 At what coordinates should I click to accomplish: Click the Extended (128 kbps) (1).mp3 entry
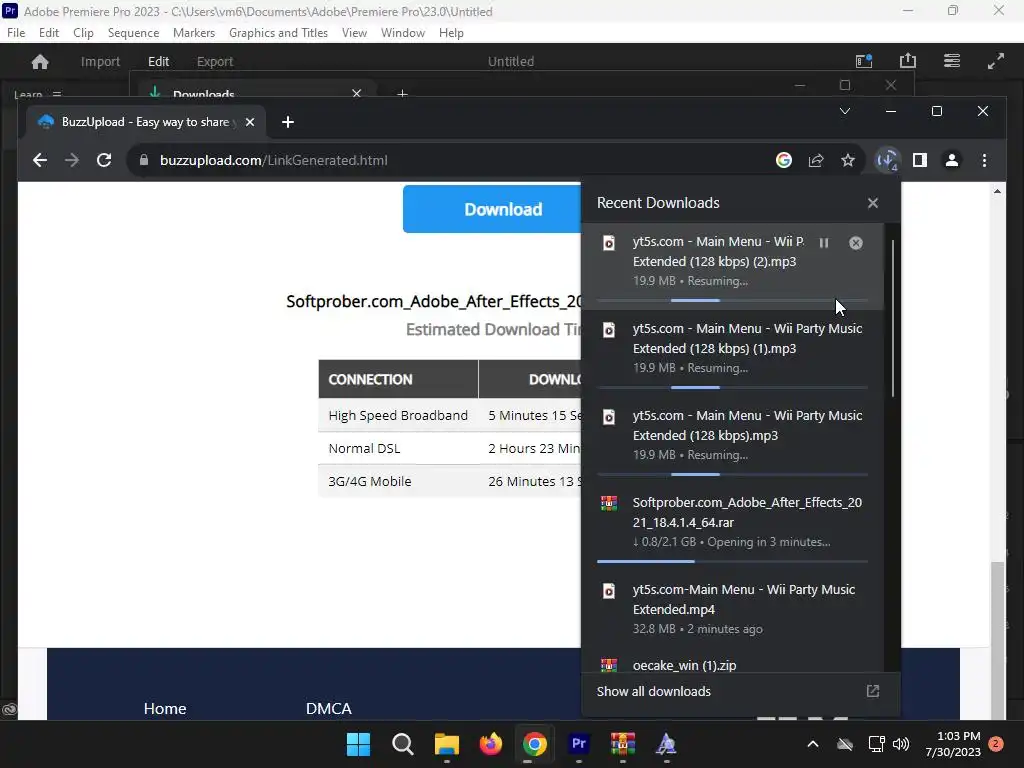[732, 353]
